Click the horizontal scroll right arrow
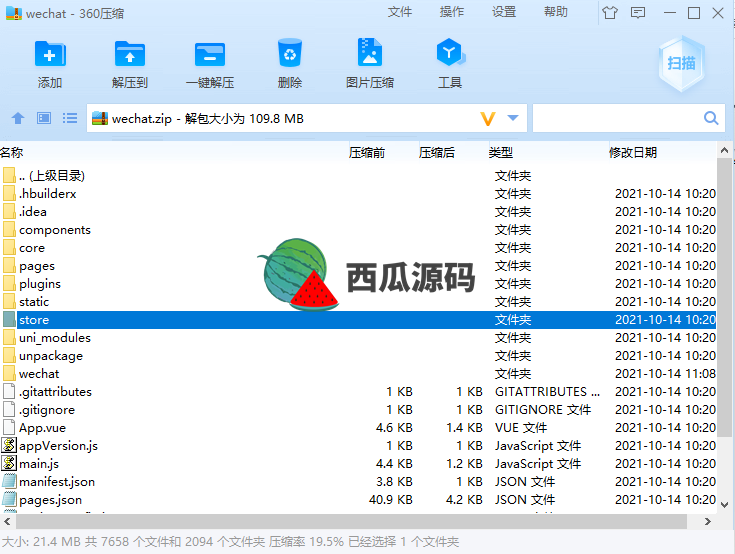735x554 pixels. (707, 521)
